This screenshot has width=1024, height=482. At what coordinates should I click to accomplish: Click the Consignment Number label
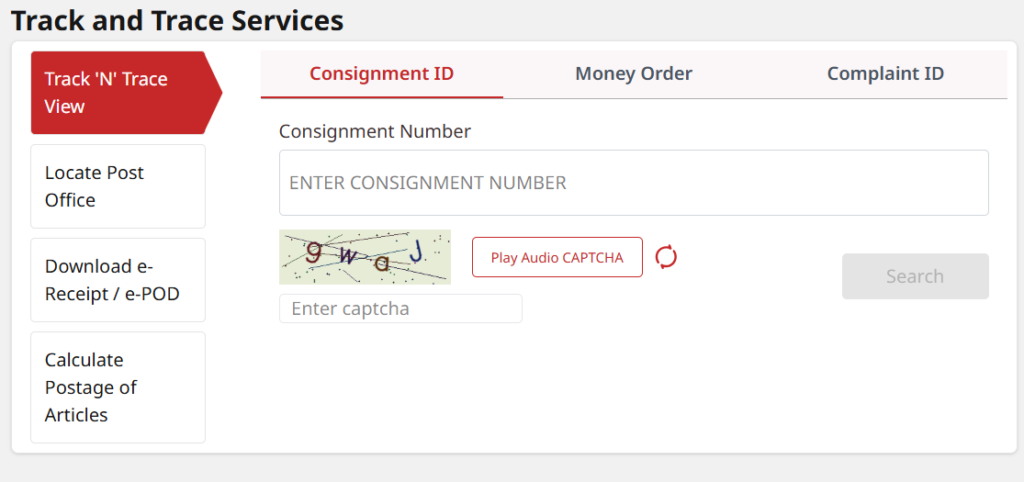pyautogui.click(x=375, y=131)
